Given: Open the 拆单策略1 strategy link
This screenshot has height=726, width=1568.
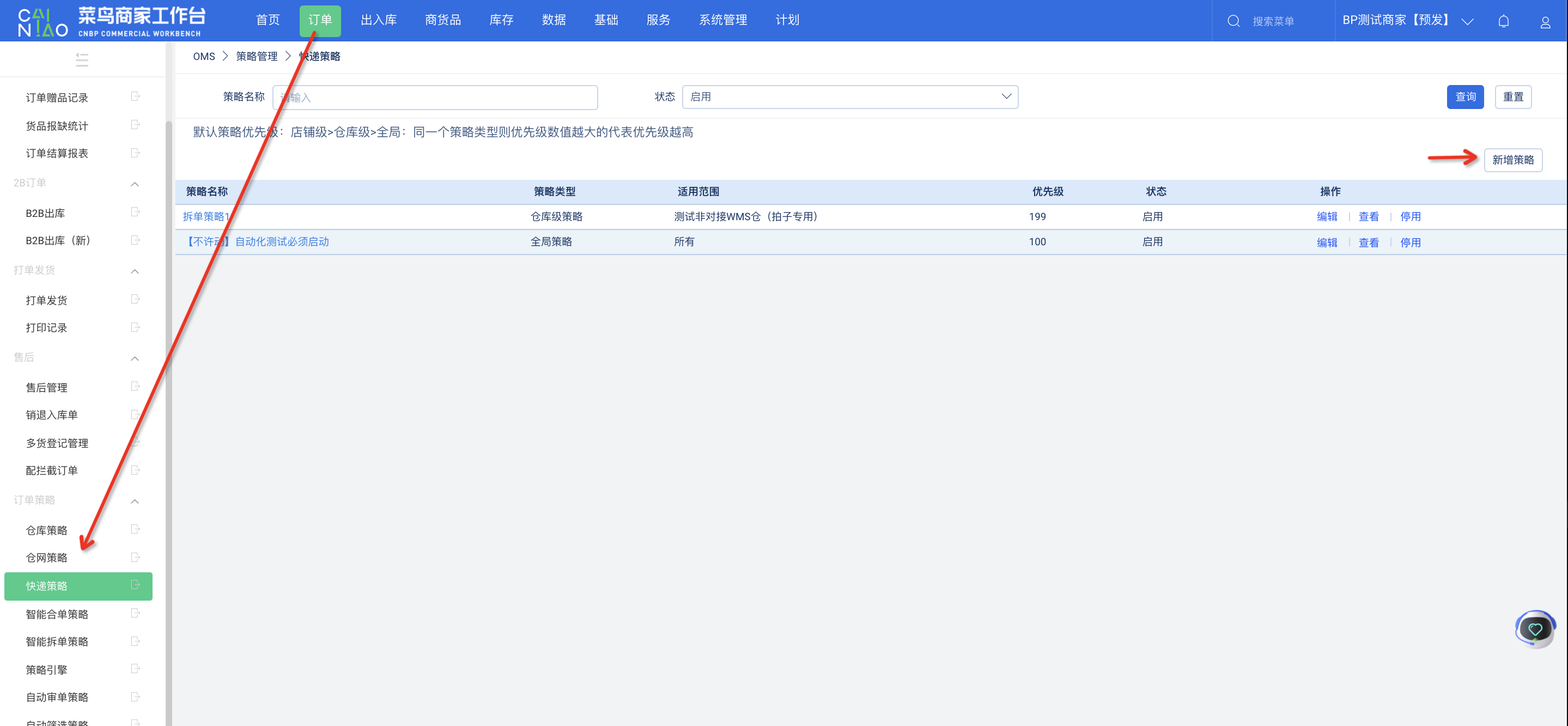Looking at the screenshot, I should (206, 216).
